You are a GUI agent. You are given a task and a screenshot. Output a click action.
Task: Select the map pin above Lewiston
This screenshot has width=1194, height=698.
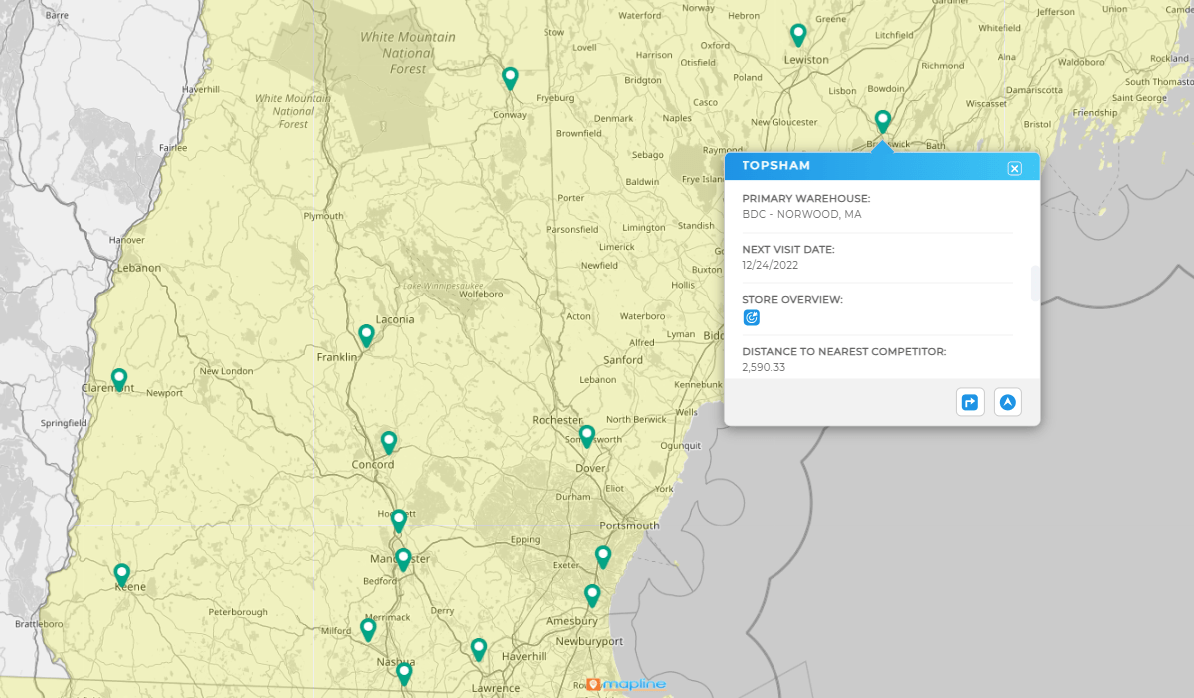coord(797,35)
